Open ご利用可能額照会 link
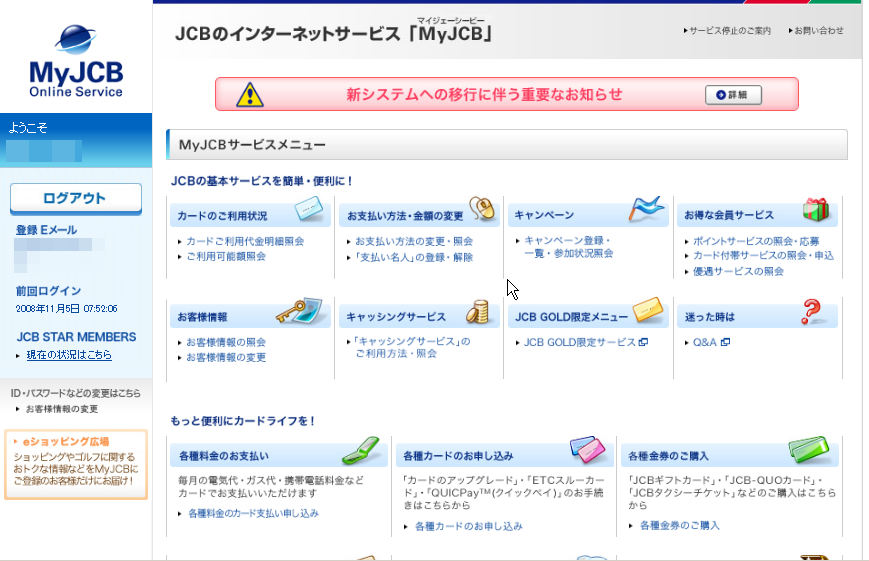 pyautogui.click(x=226, y=257)
